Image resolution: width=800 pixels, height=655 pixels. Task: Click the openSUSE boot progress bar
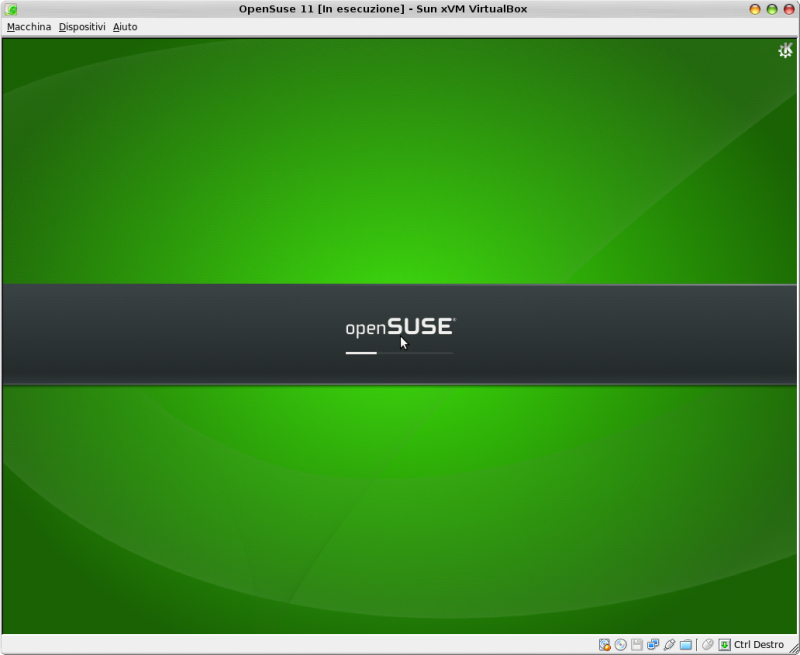point(399,351)
